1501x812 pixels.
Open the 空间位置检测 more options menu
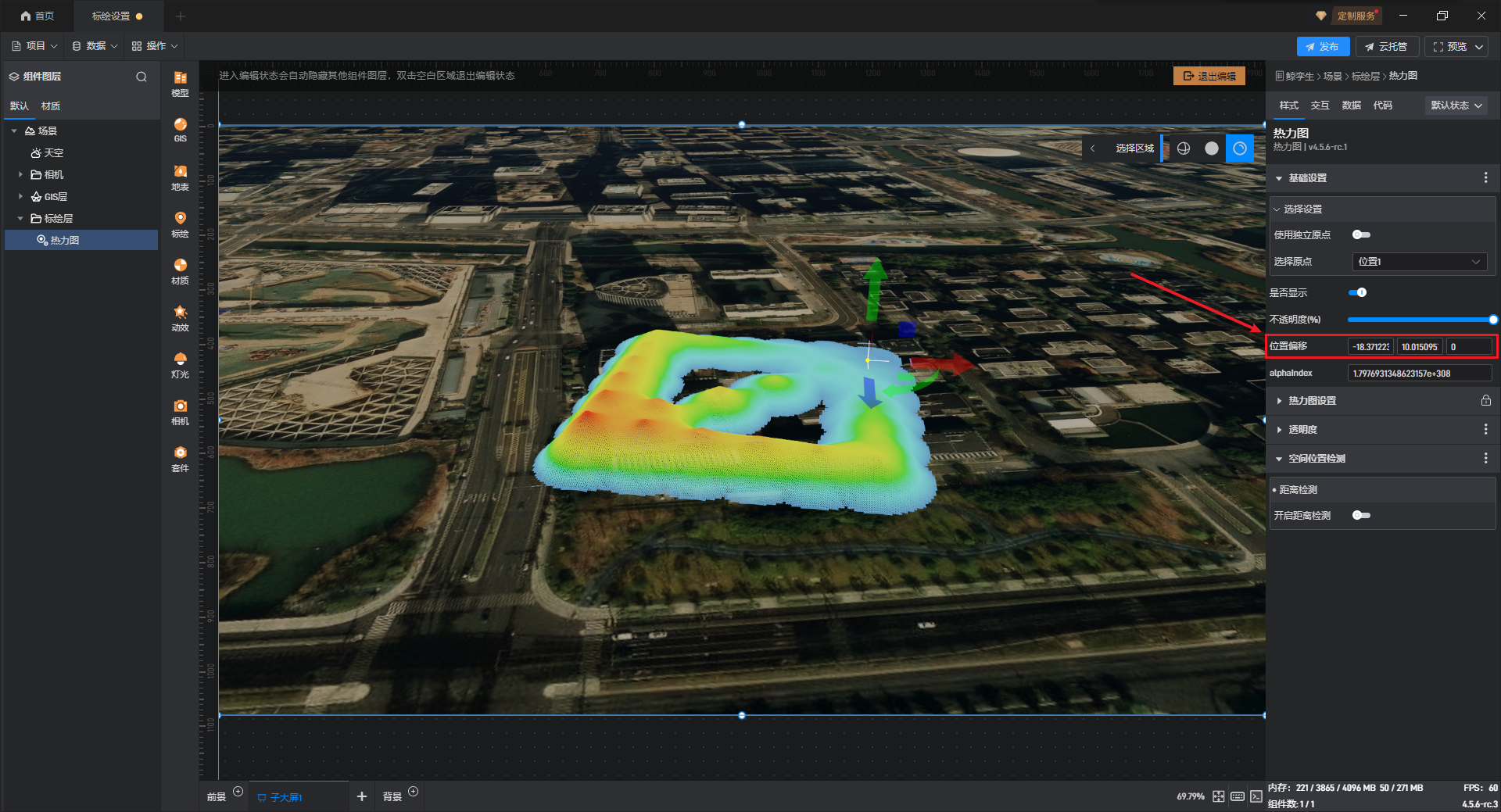(1485, 458)
